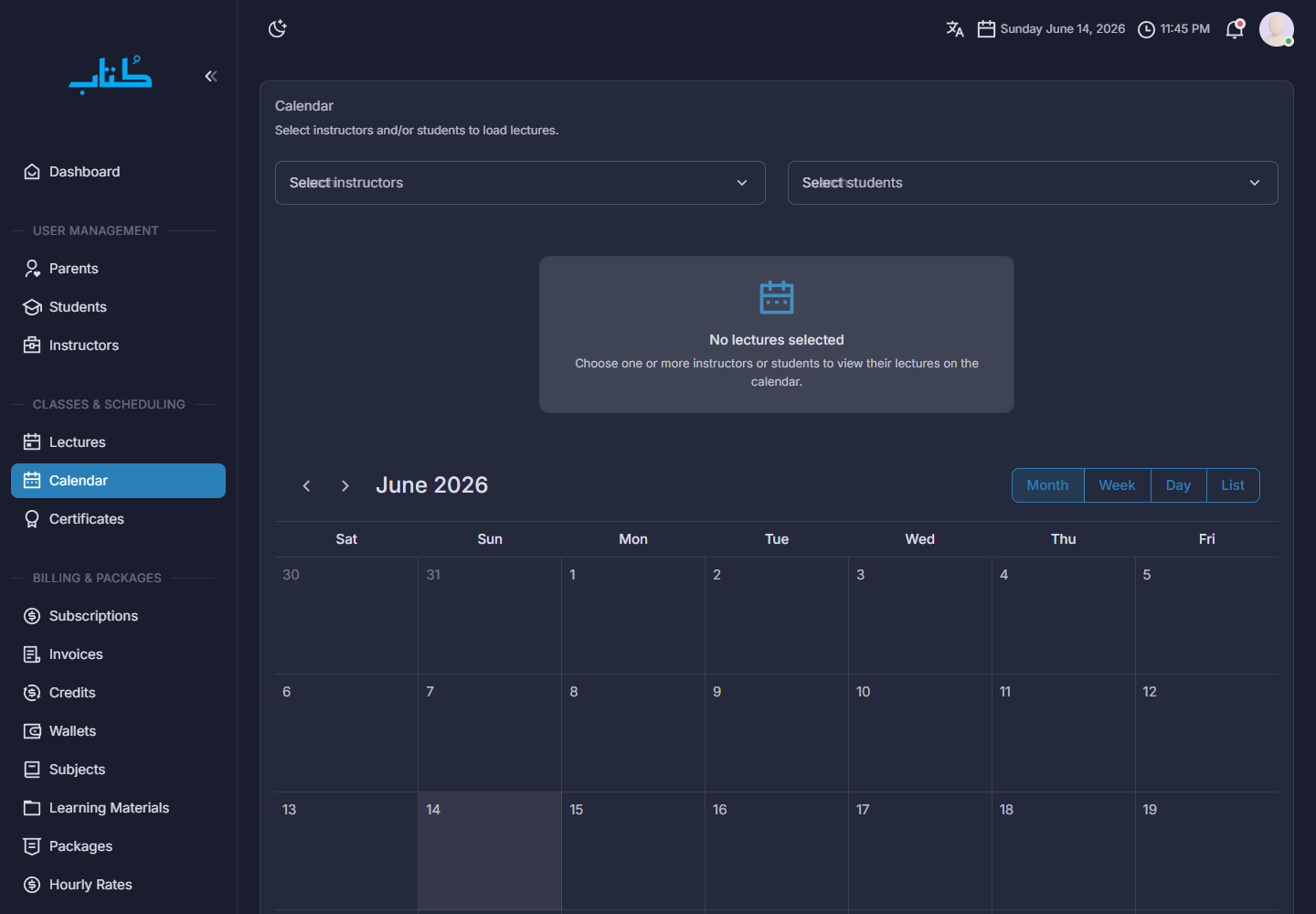Select June 17 calendar day

click(x=920, y=851)
